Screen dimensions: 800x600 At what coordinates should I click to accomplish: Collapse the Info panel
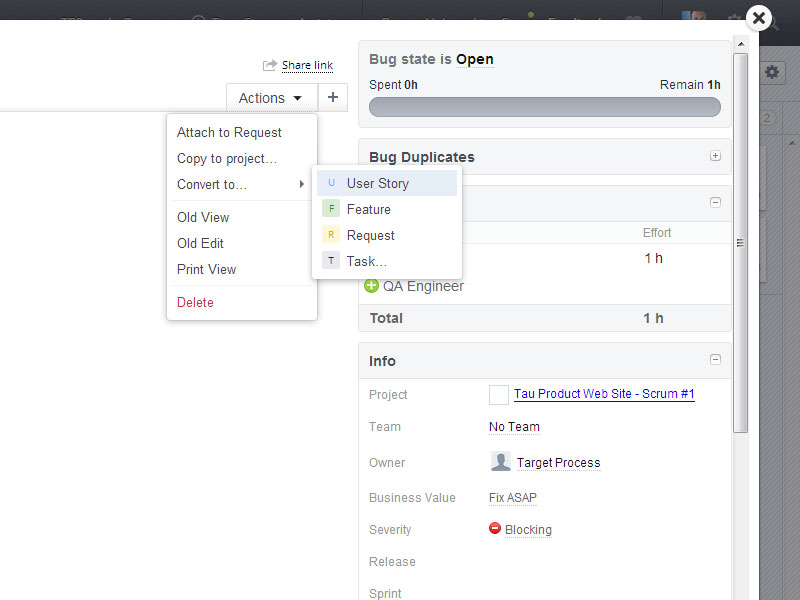pos(715,359)
